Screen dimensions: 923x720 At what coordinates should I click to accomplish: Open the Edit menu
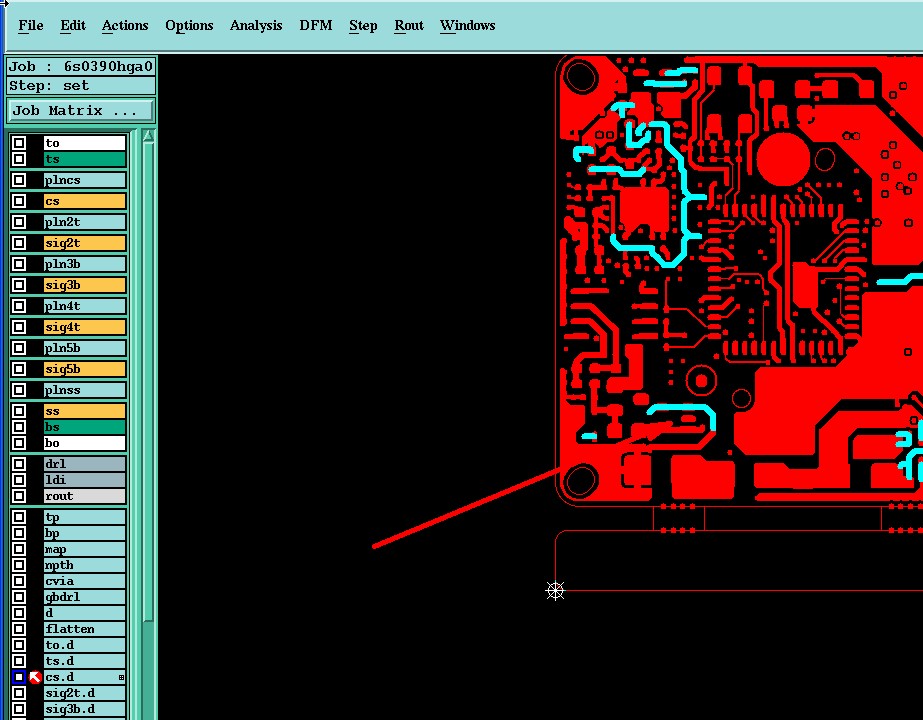(73, 26)
